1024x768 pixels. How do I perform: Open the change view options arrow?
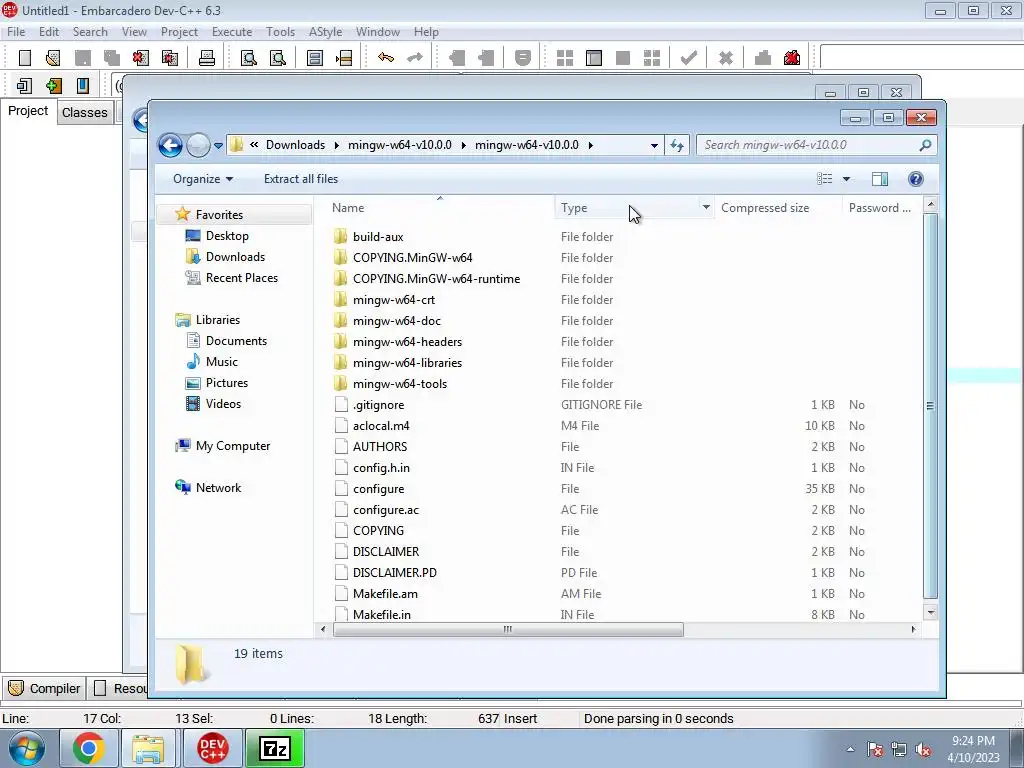tap(846, 179)
